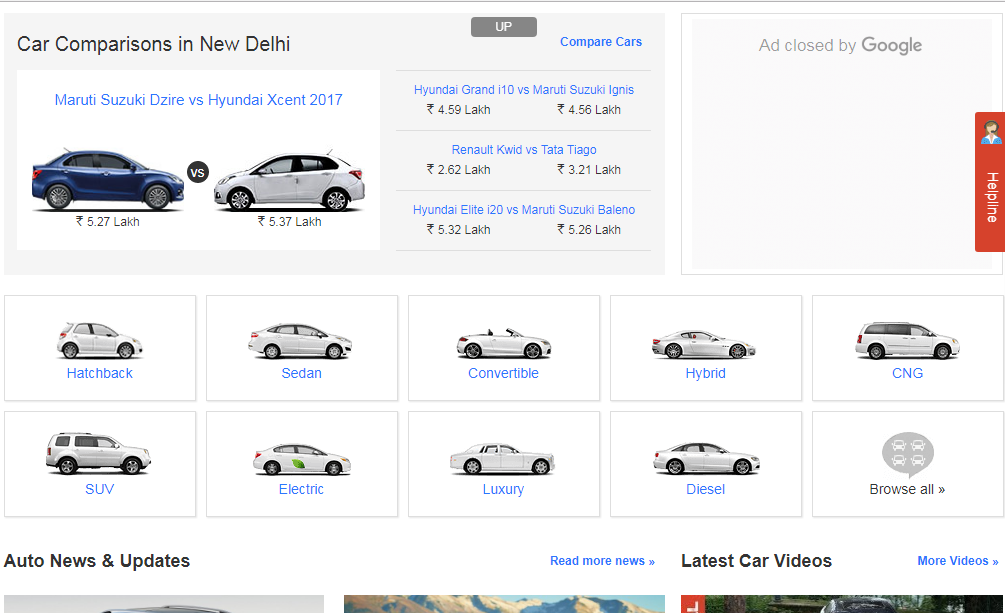The width and height of the screenshot is (1005, 613).
Task: Click the ₹ 5.37 Lakh price
Action: pyautogui.click(x=290, y=222)
